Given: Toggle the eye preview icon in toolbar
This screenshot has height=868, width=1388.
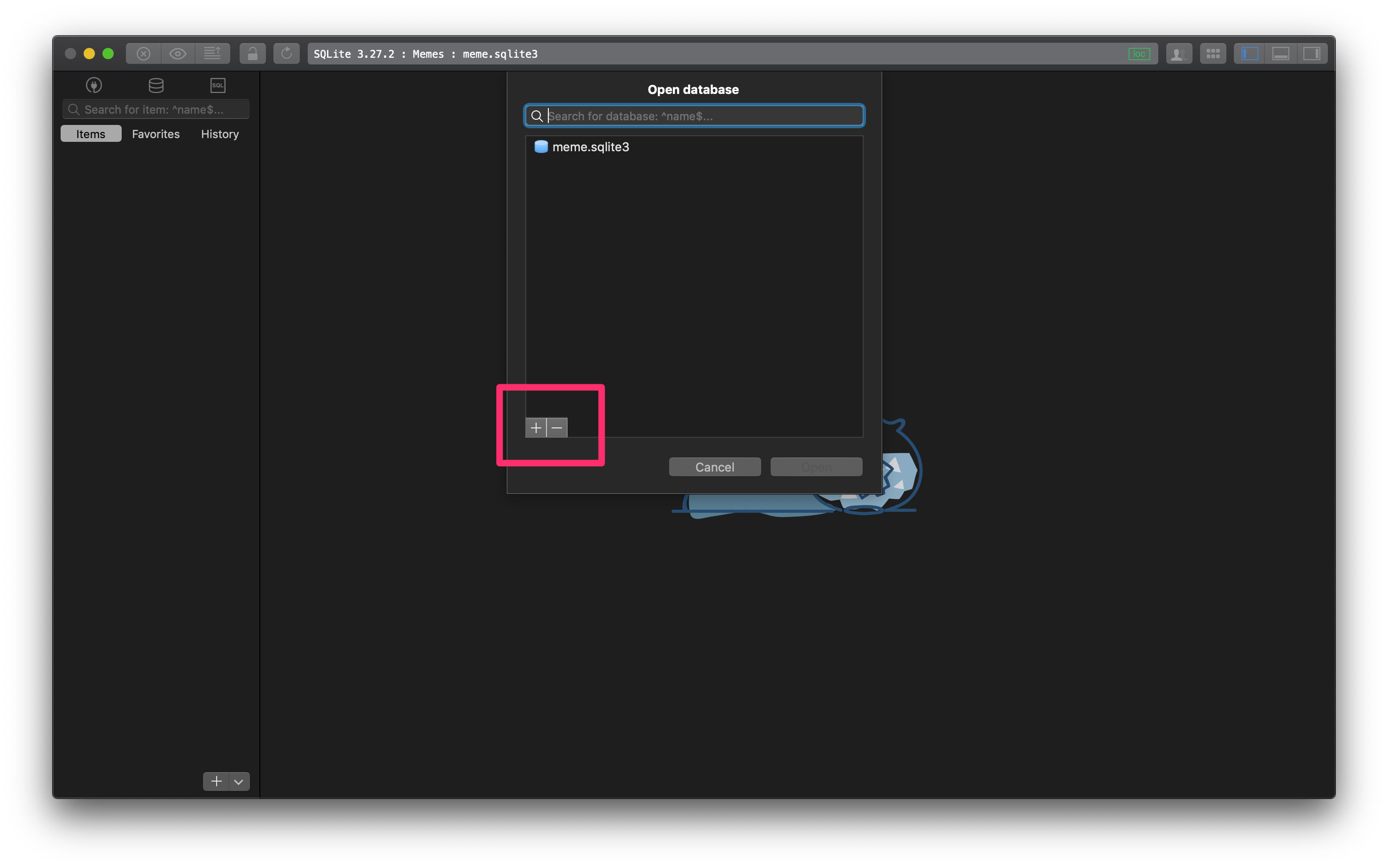Looking at the screenshot, I should tap(178, 54).
